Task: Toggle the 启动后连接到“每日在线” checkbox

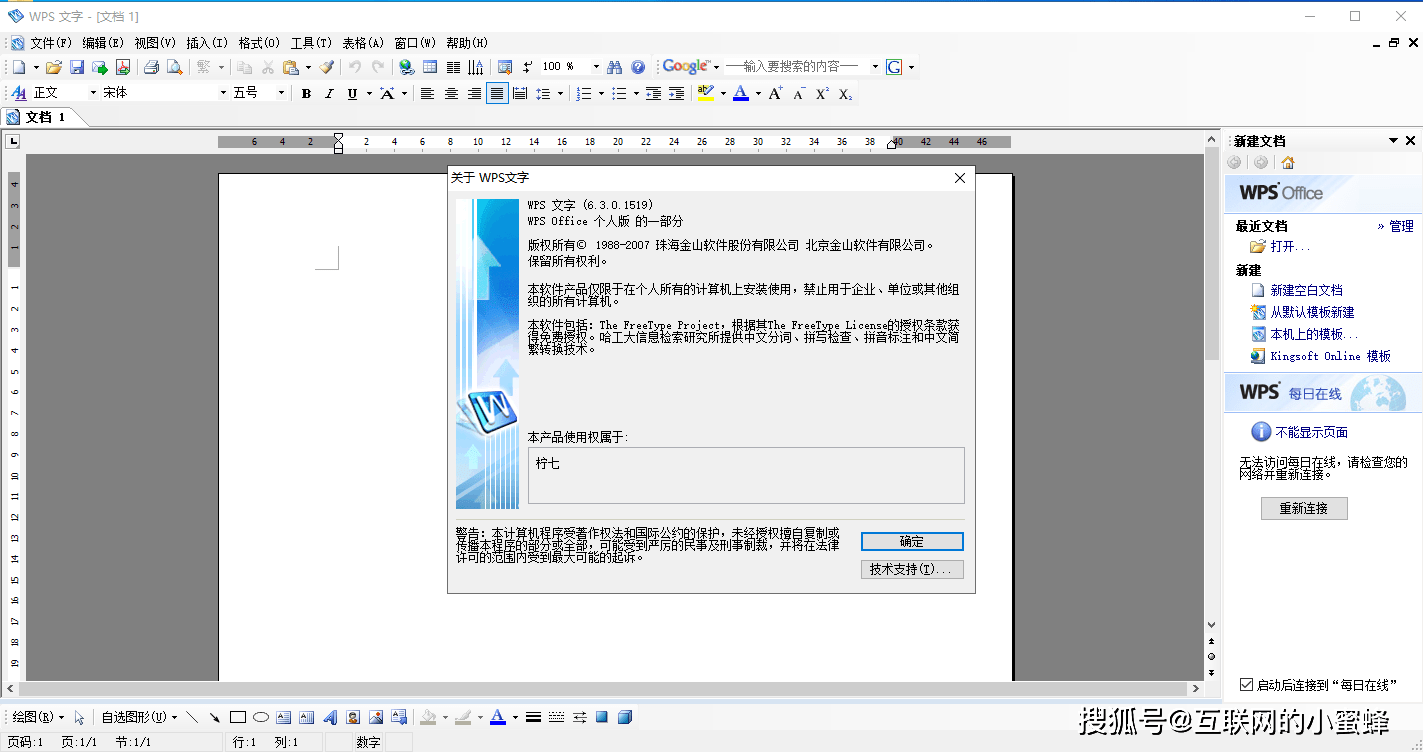Action: (x=1246, y=685)
